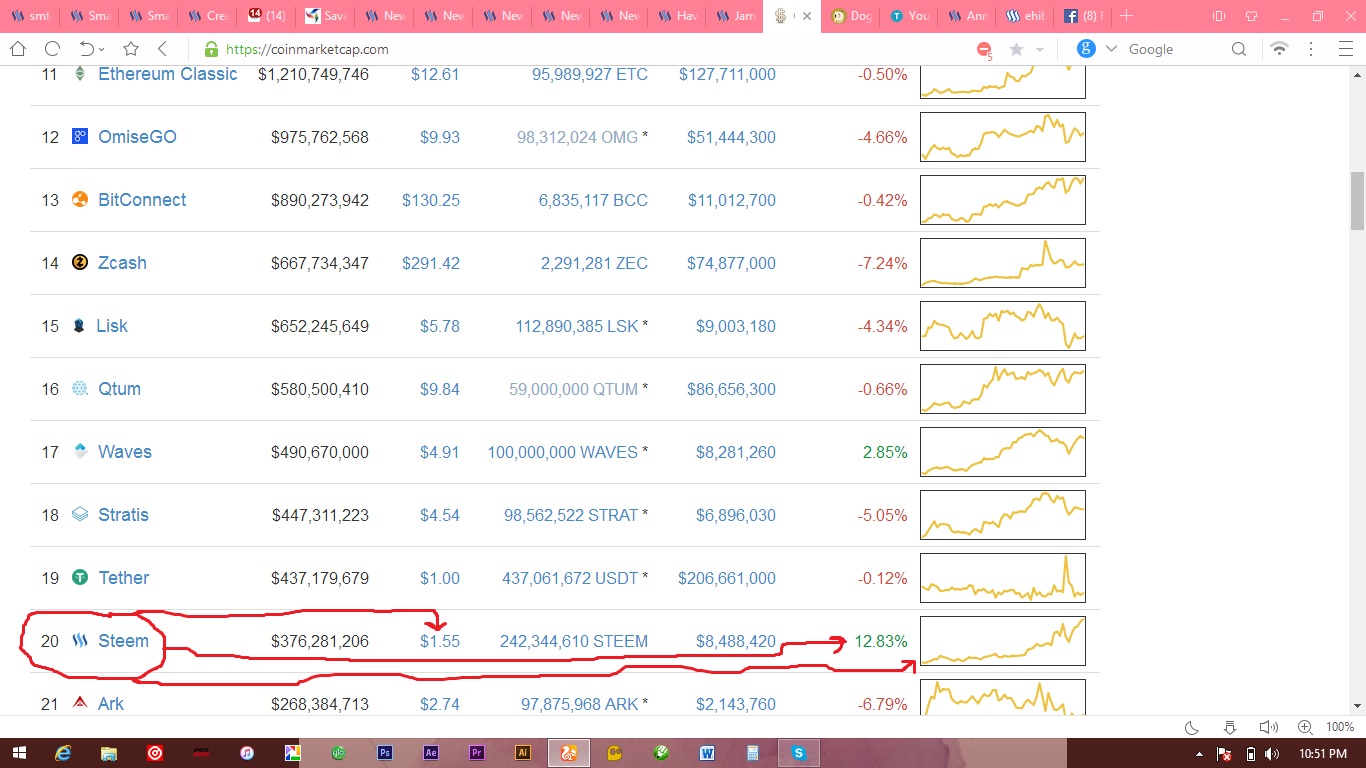Launch Photoshop from the taskbar
The width and height of the screenshot is (1366, 768).
click(384, 753)
